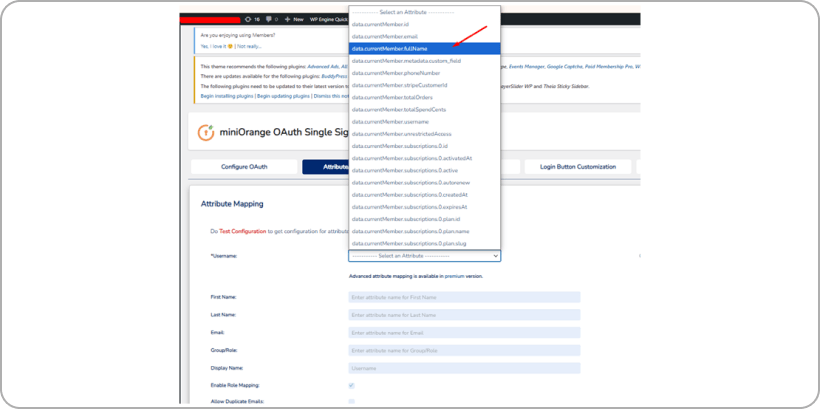Open the Google Captcha plugin link
This screenshot has height=409, width=820.
point(564,67)
